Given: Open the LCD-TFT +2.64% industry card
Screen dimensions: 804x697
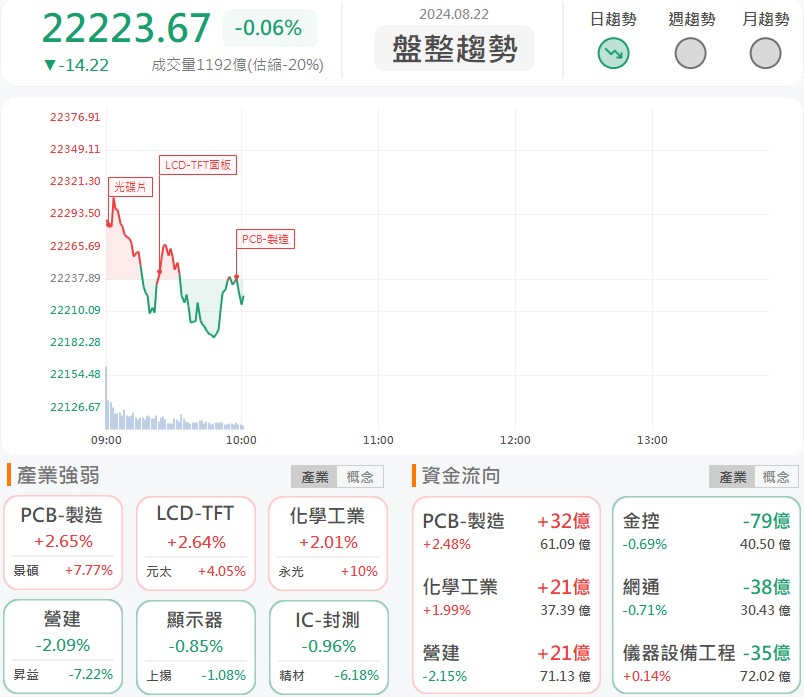Looking at the screenshot, I should click(195, 543).
